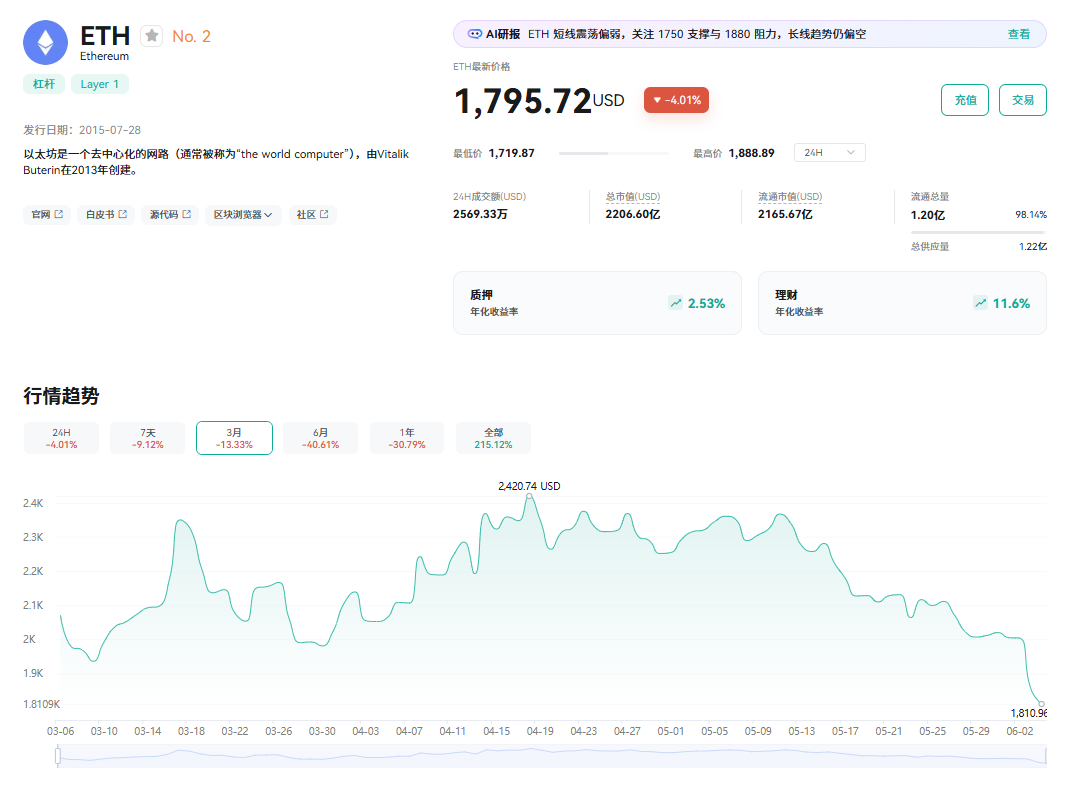Click the 流通市值(USD) label
The width and height of the screenshot is (1081, 796).
pyautogui.click(x=790, y=196)
